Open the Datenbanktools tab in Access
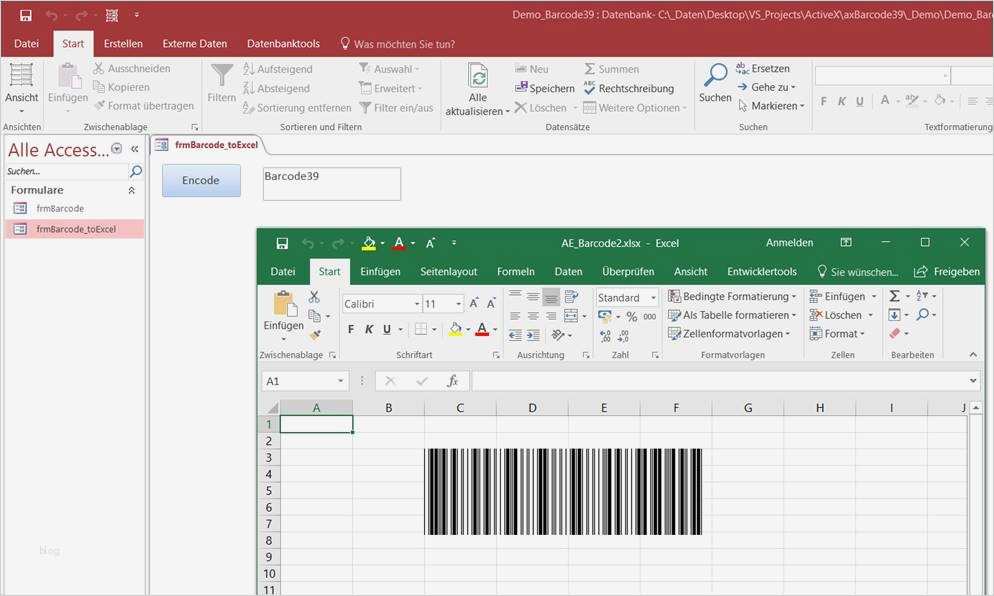This screenshot has width=994, height=596. tap(283, 44)
